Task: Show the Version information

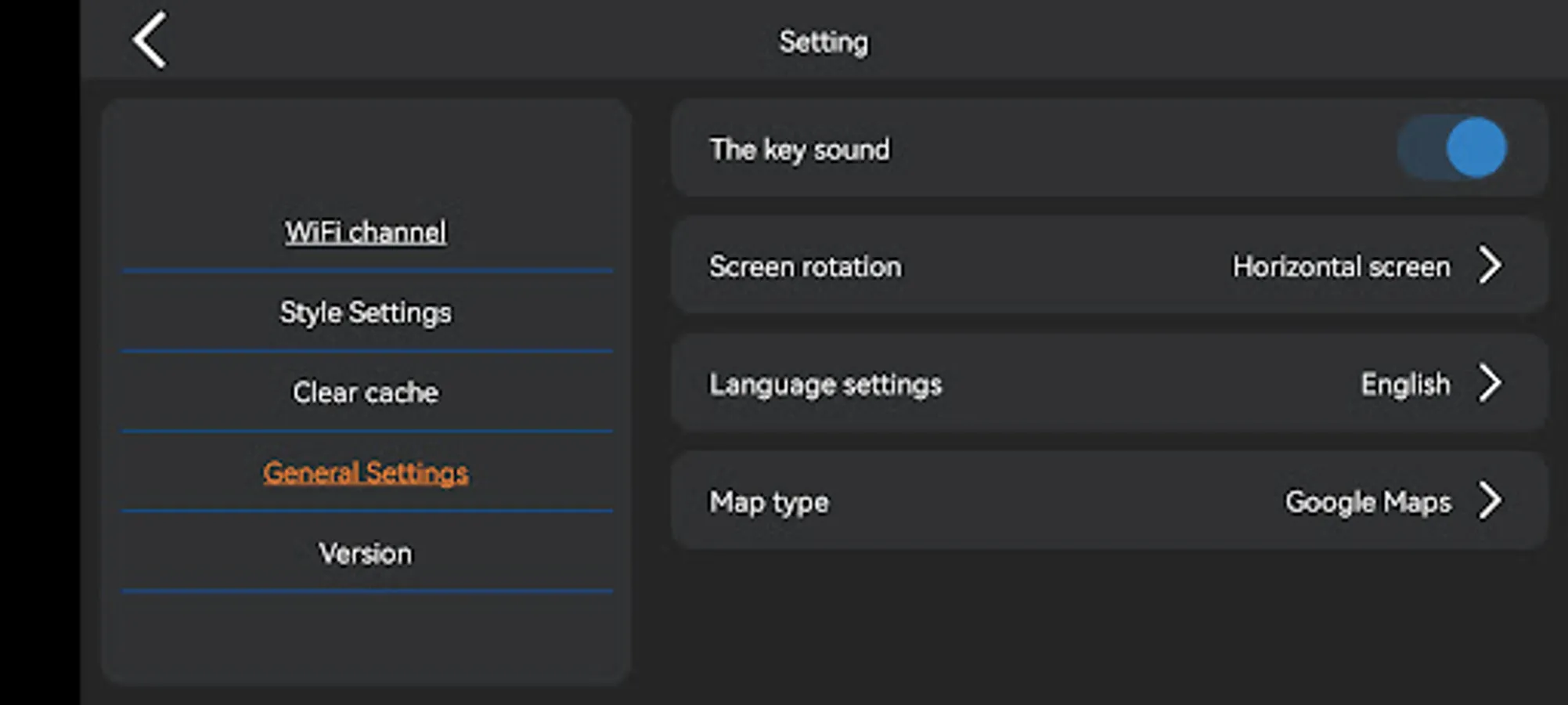Action: pyautogui.click(x=366, y=554)
